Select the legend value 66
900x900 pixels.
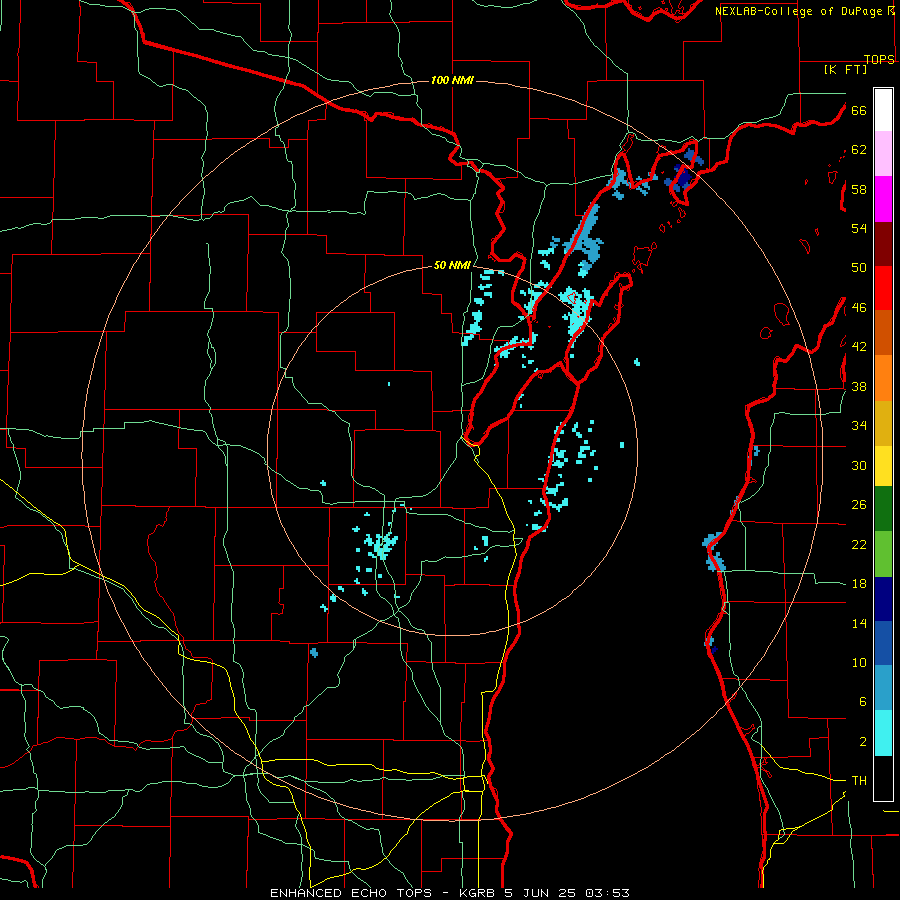859,110
